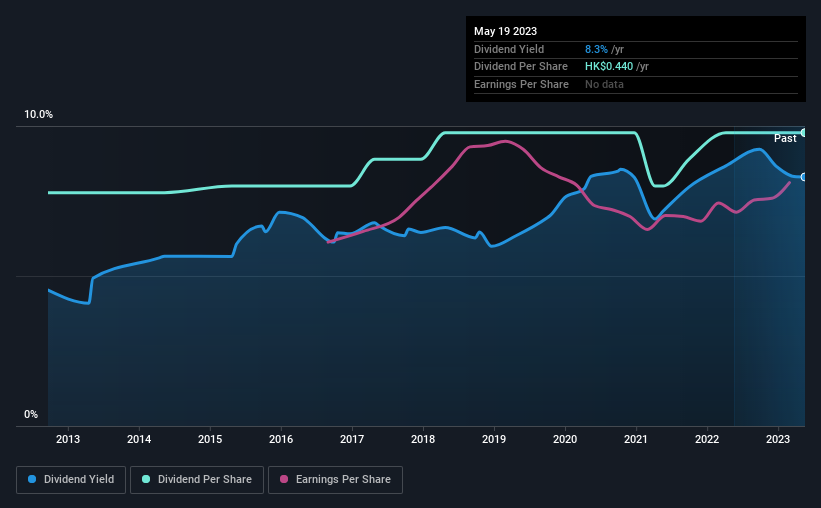
Task: Click the May 19 2023 tooltip date
Action: pyautogui.click(x=505, y=31)
